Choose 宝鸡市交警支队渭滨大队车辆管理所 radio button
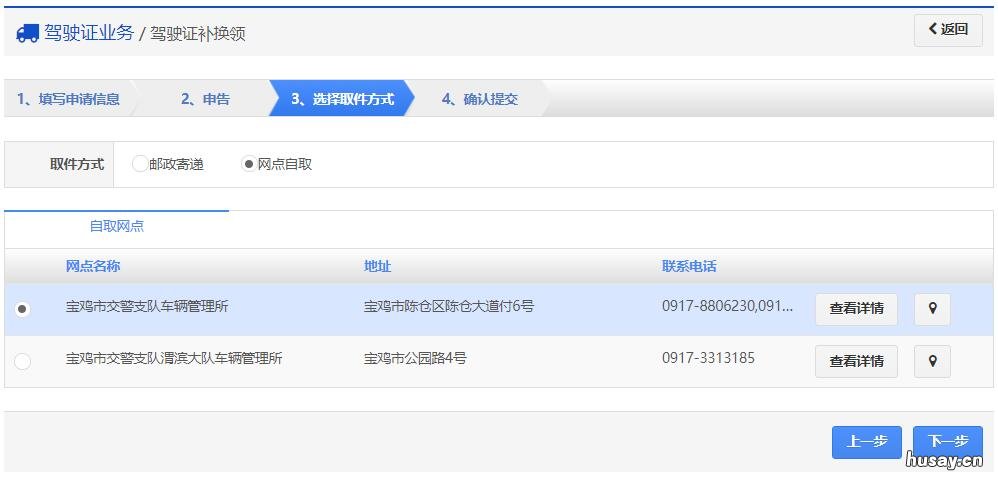The image size is (998, 477). (x=22, y=361)
